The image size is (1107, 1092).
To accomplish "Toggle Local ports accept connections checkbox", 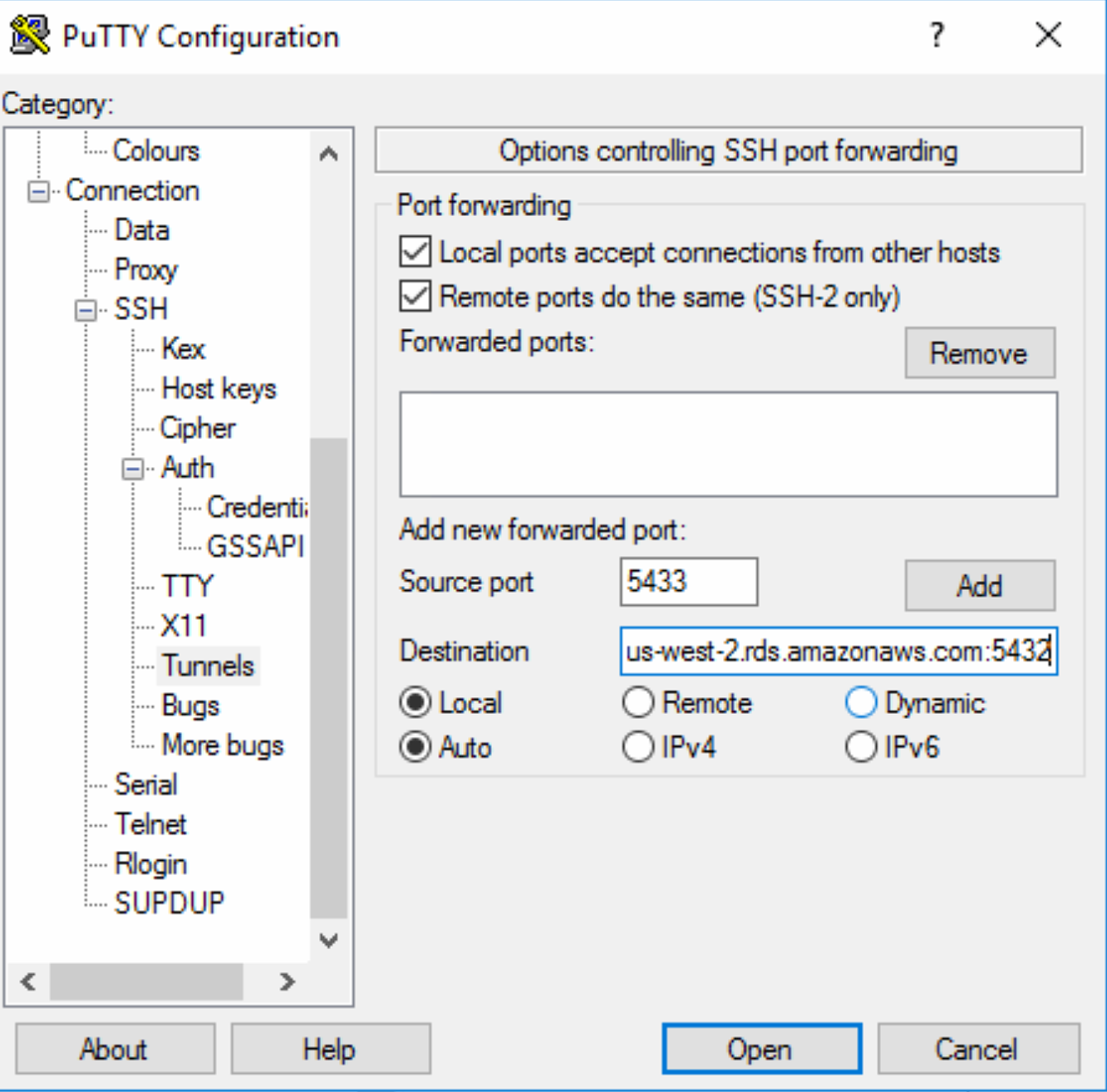I will pos(416,251).
